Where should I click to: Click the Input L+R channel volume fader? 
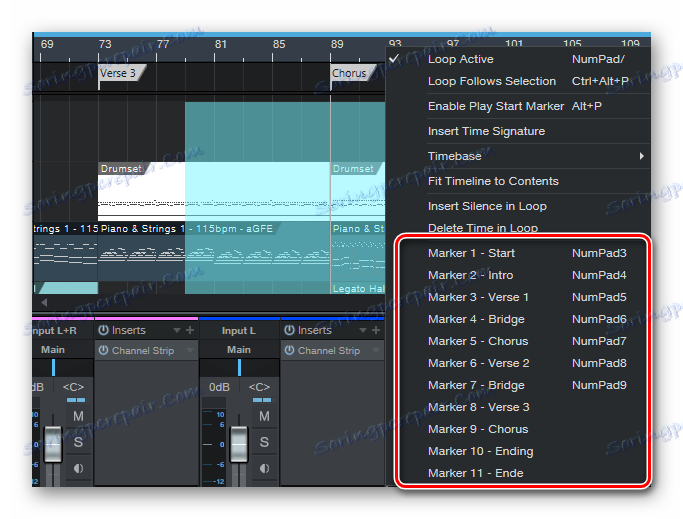pyautogui.click(x=53, y=444)
